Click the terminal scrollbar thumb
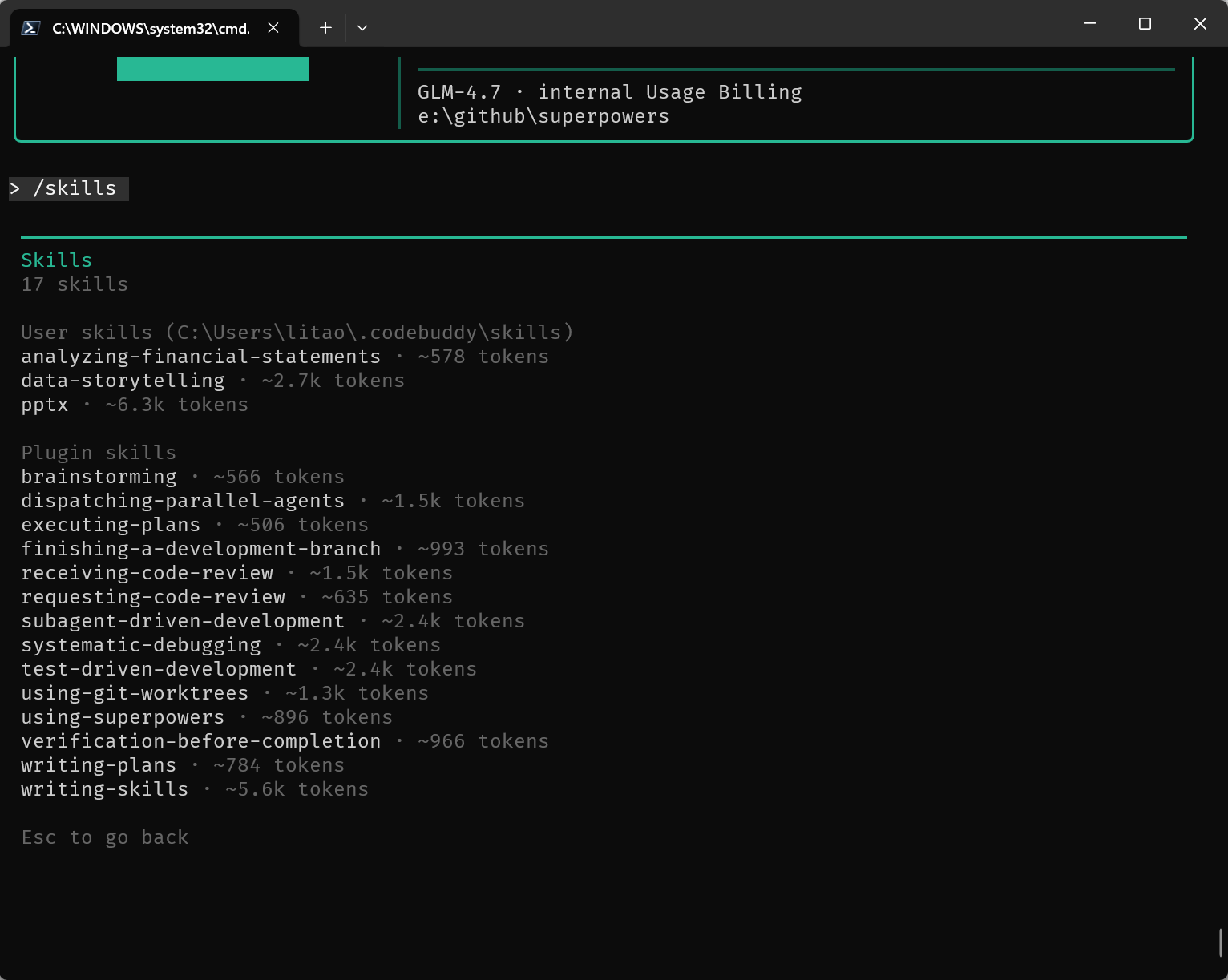Viewport: 1228px width, 980px height. [x=1220, y=942]
